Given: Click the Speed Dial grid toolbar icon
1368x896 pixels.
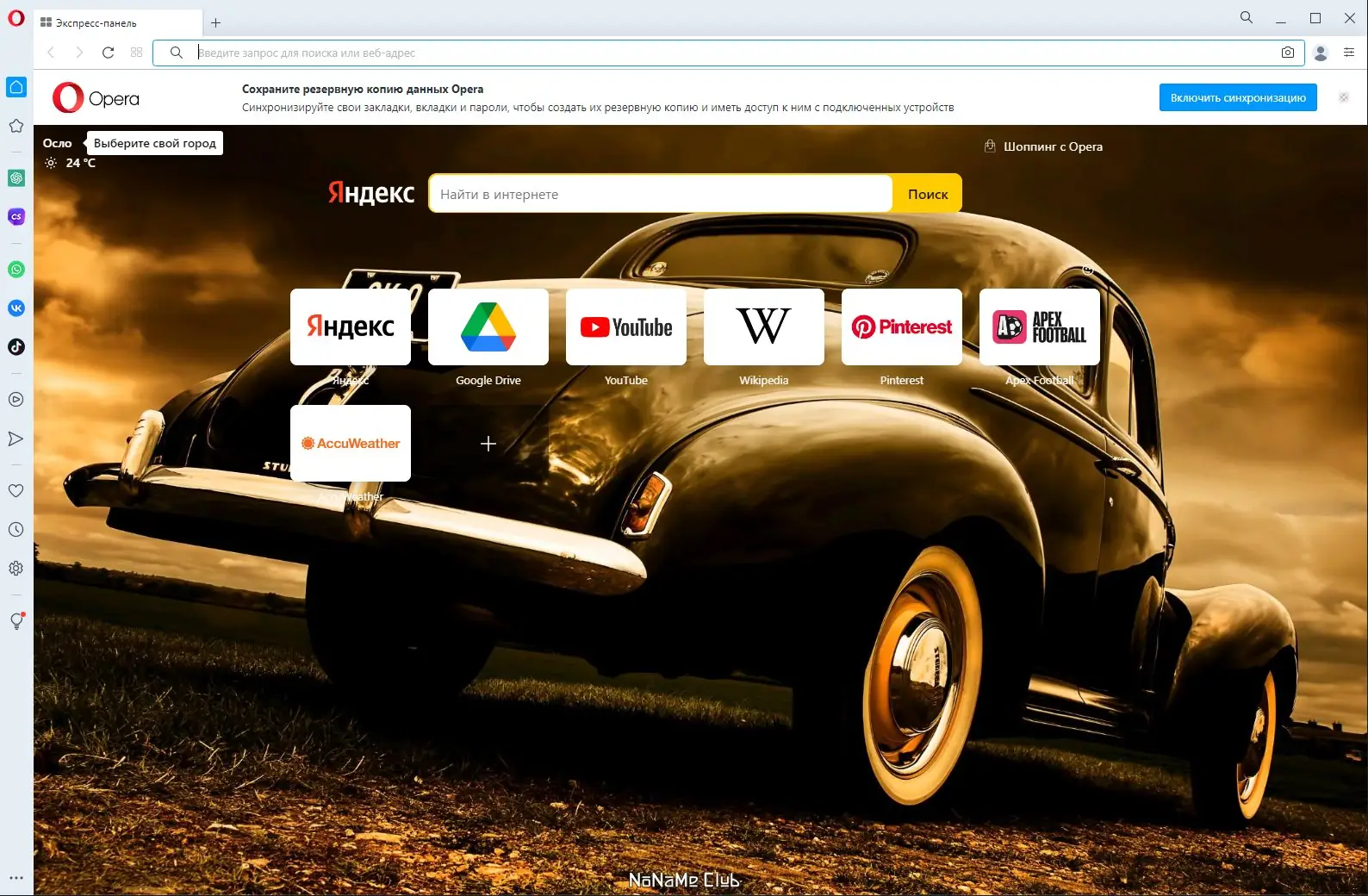Looking at the screenshot, I should coord(136,53).
